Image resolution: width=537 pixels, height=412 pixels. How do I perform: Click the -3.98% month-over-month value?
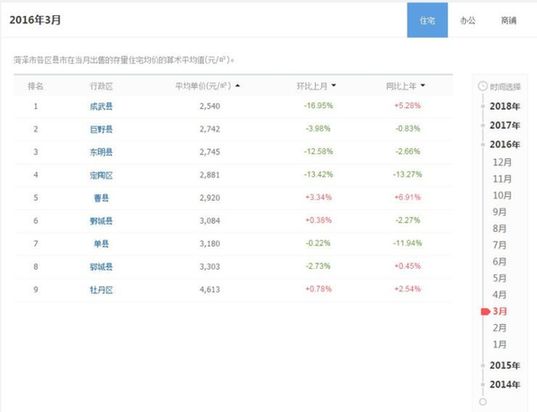tap(318, 128)
